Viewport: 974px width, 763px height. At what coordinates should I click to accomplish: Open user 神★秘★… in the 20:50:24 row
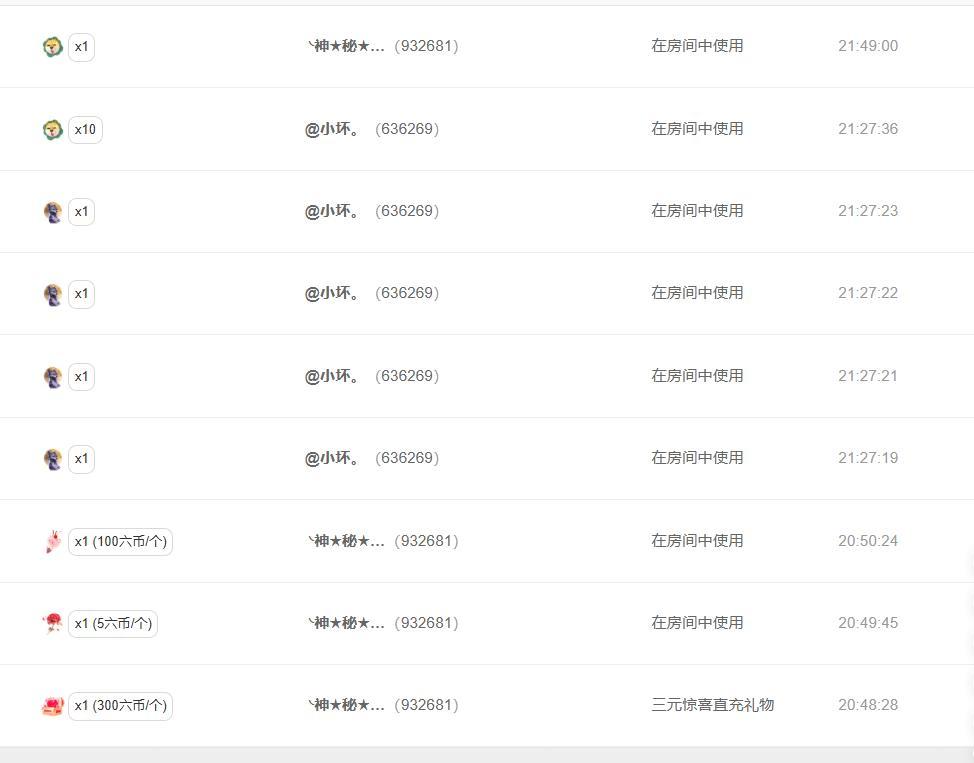(x=346, y=541)
